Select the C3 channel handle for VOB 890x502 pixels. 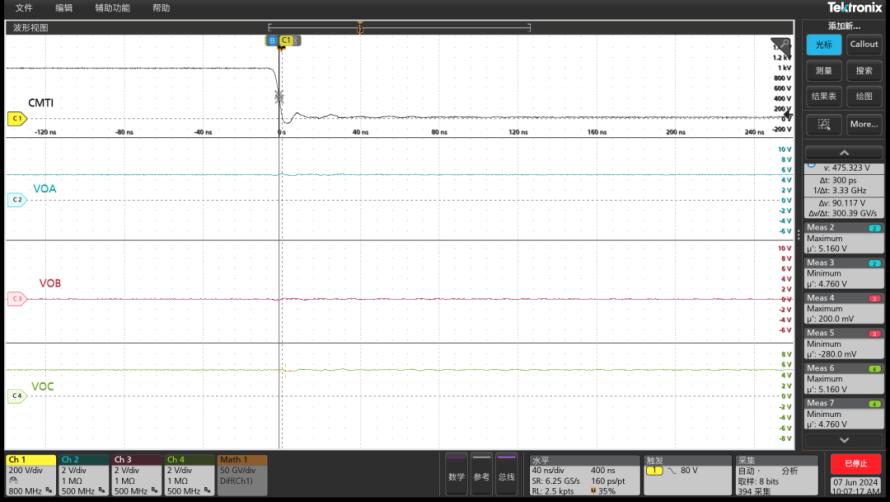pyautogui.click(x=17, y=299)
